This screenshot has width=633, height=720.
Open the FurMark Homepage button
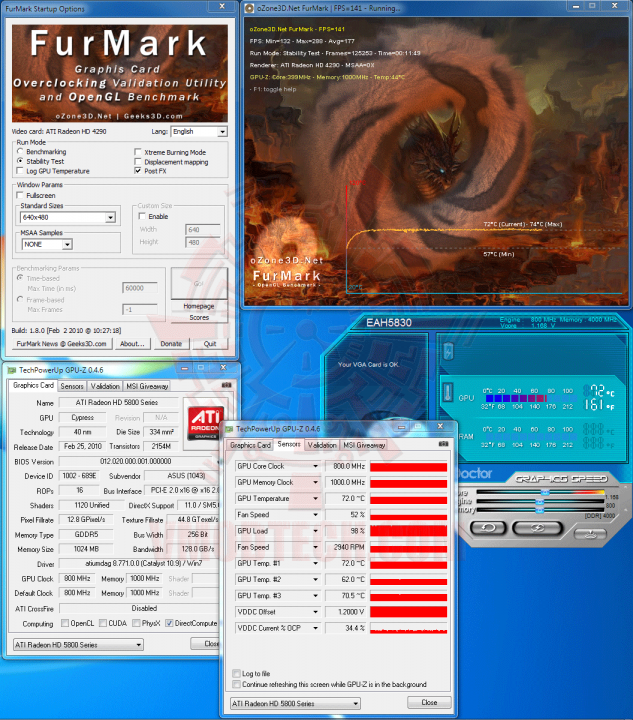[199, 306]
